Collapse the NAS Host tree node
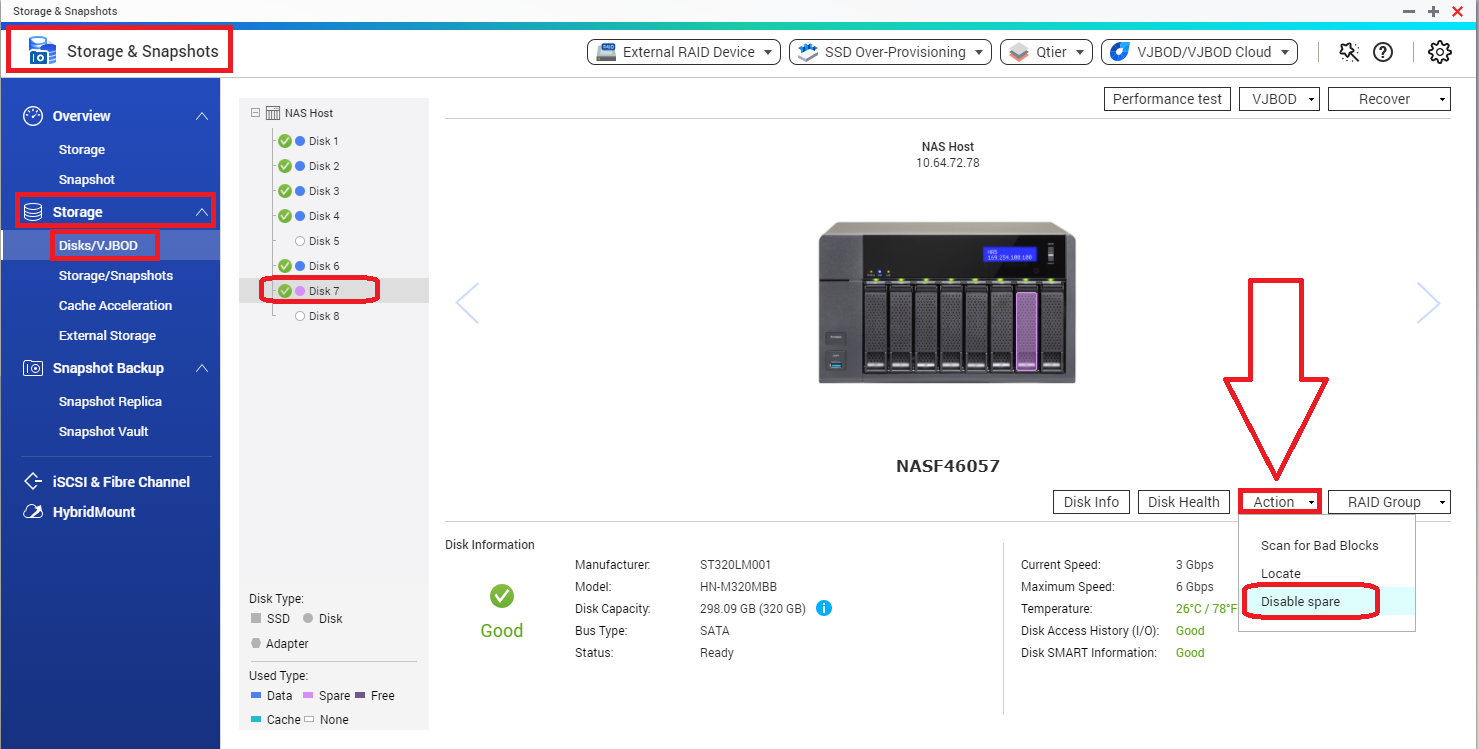 pos(256,113)
